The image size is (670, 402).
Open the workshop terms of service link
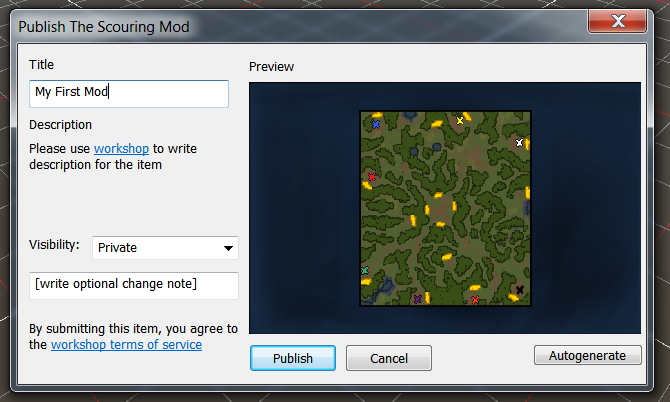(126, 345)
